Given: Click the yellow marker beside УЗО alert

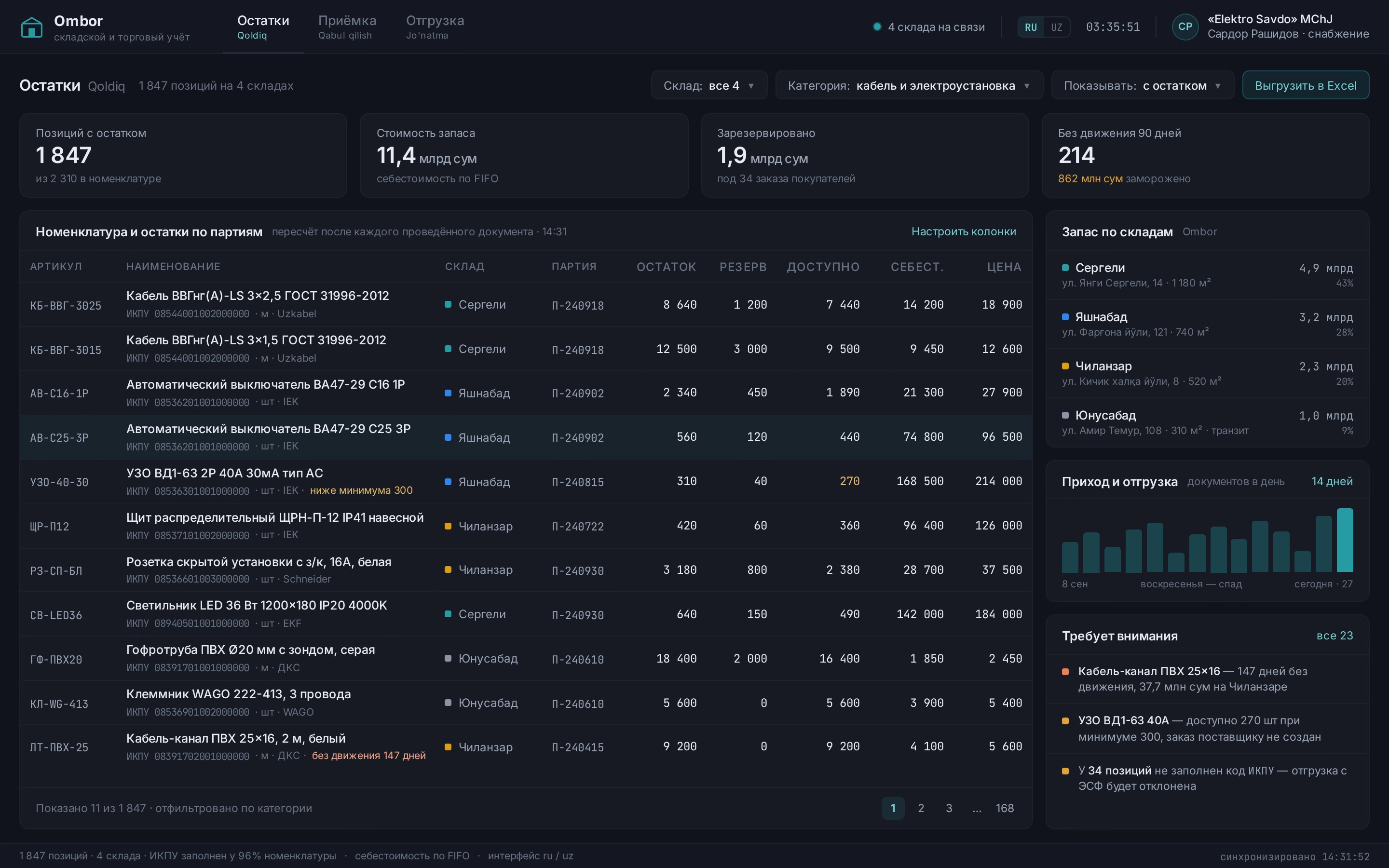Looking at the screenshot, I should point(1065,721).
